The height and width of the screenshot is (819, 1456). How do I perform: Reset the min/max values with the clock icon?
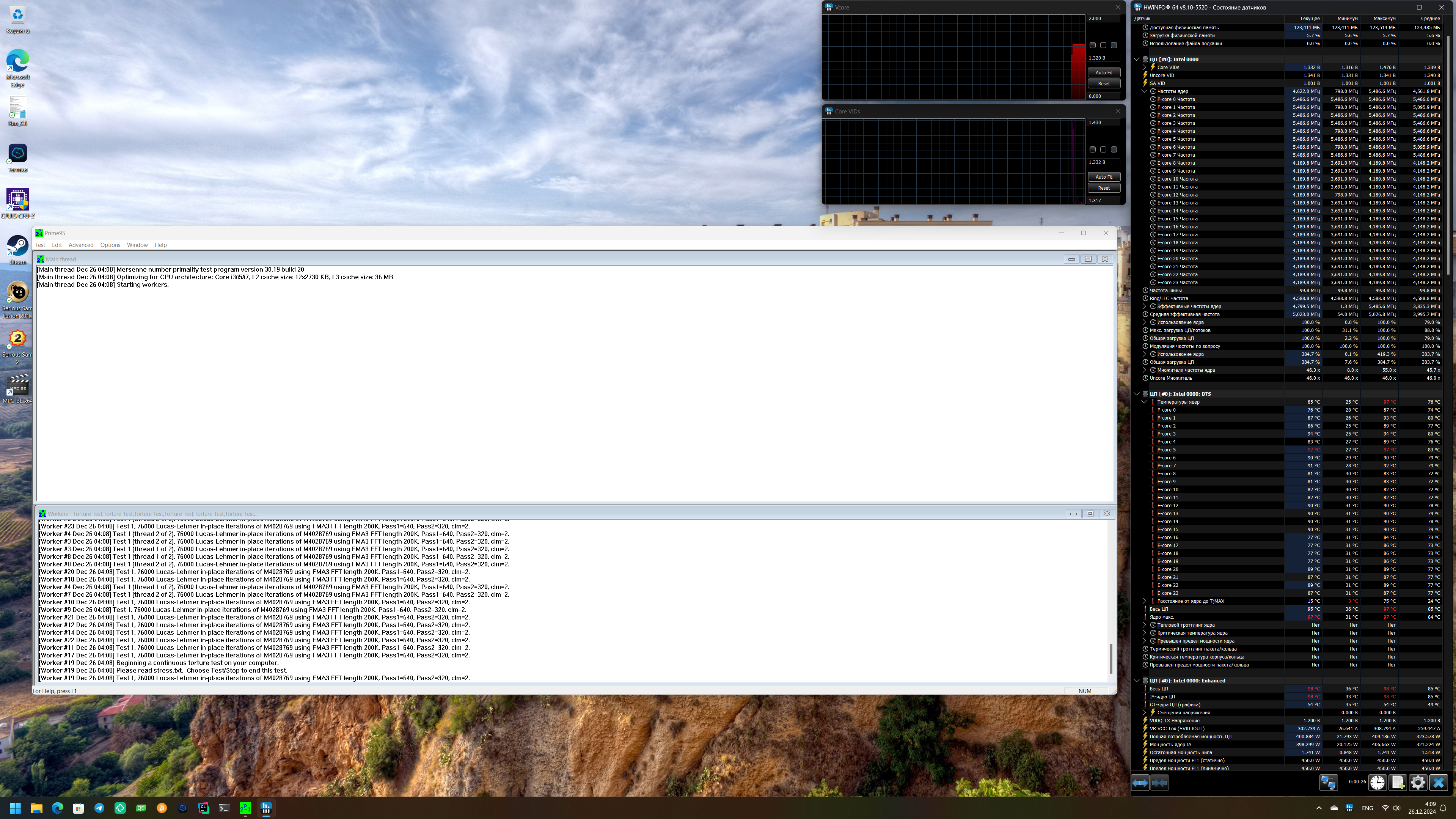1377,783
